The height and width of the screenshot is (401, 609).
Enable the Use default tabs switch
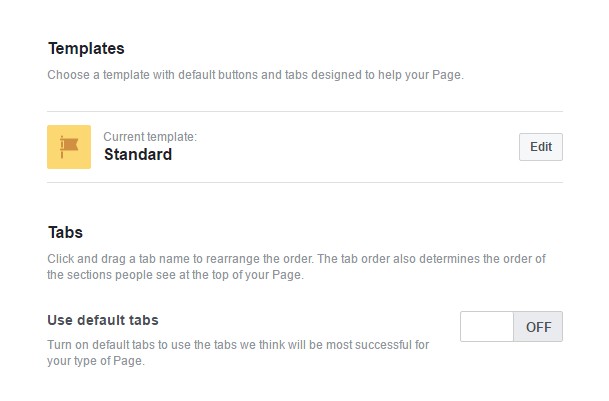(511, 326)
